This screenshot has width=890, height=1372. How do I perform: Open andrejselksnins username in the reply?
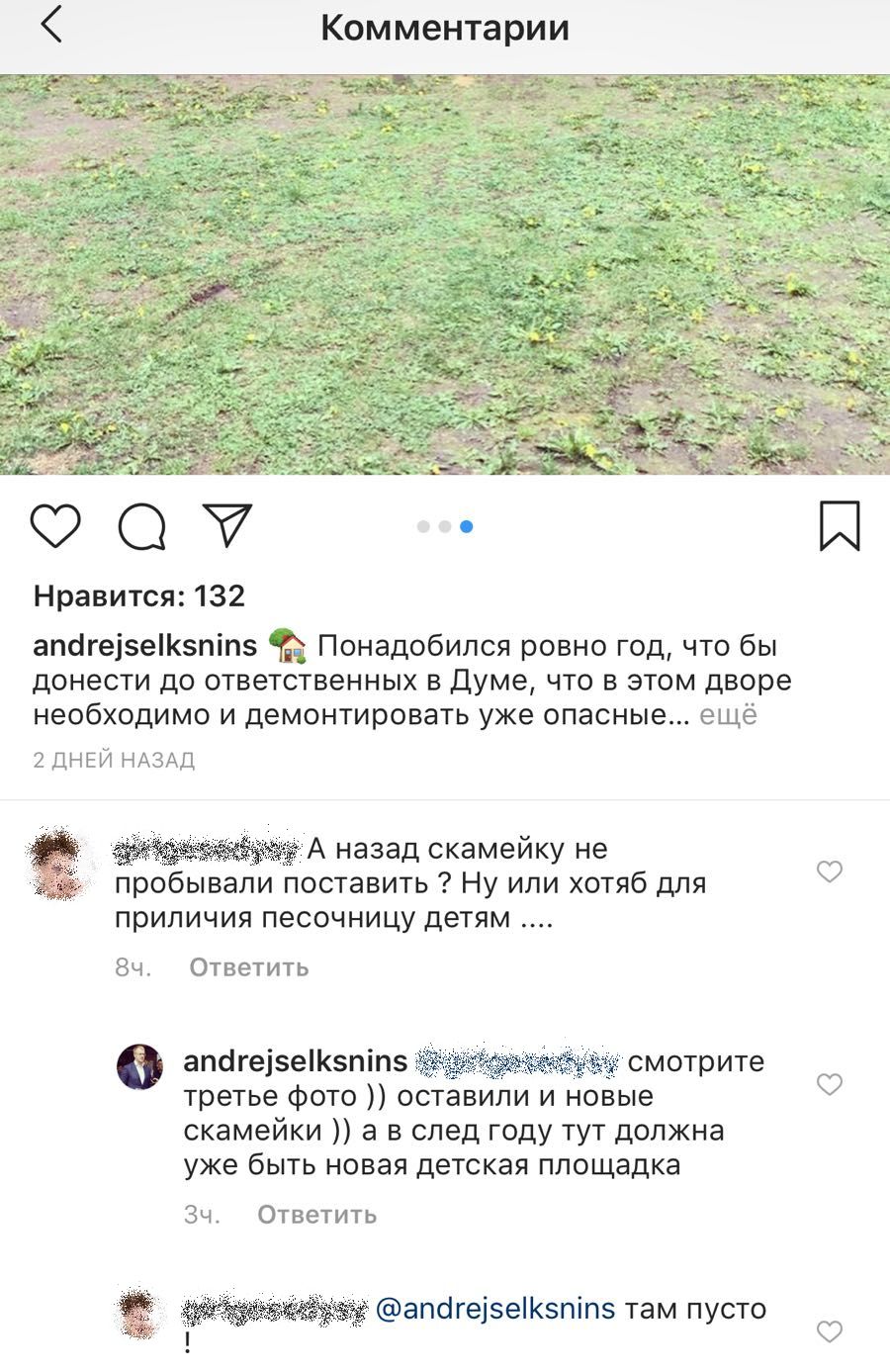coord(296,1061)
